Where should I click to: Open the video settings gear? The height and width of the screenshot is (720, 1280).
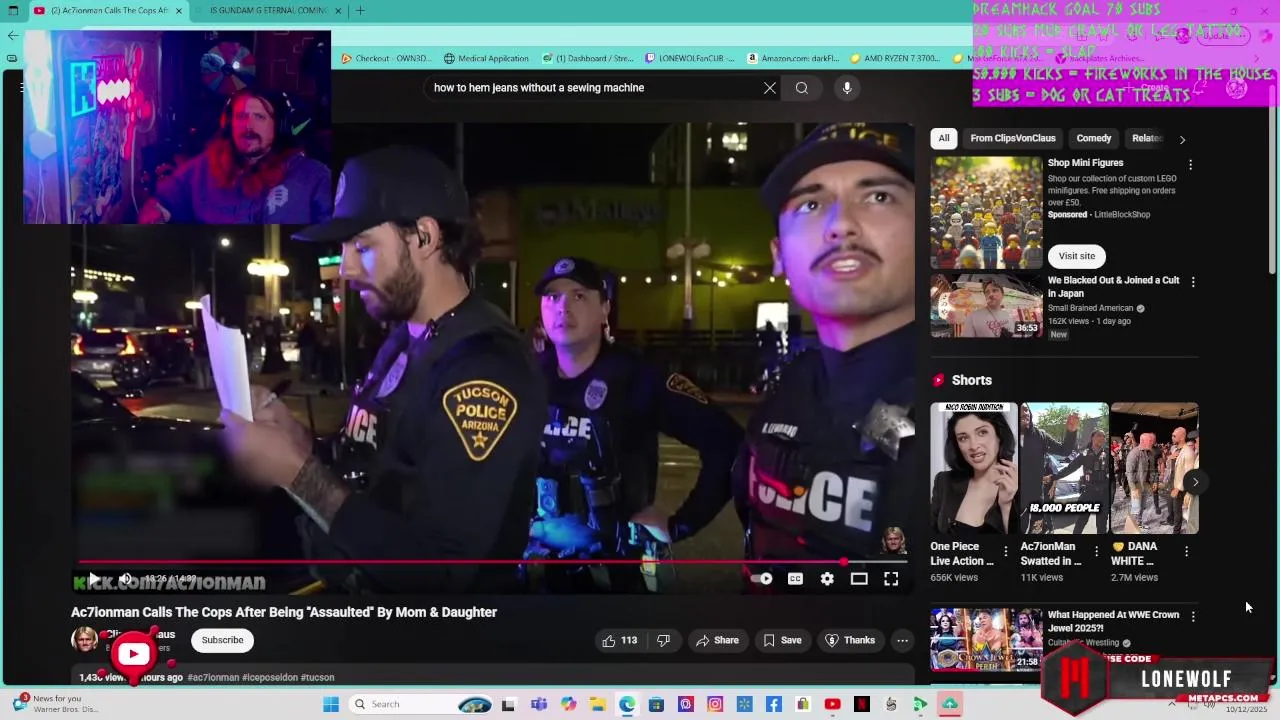tap(827, 579)
